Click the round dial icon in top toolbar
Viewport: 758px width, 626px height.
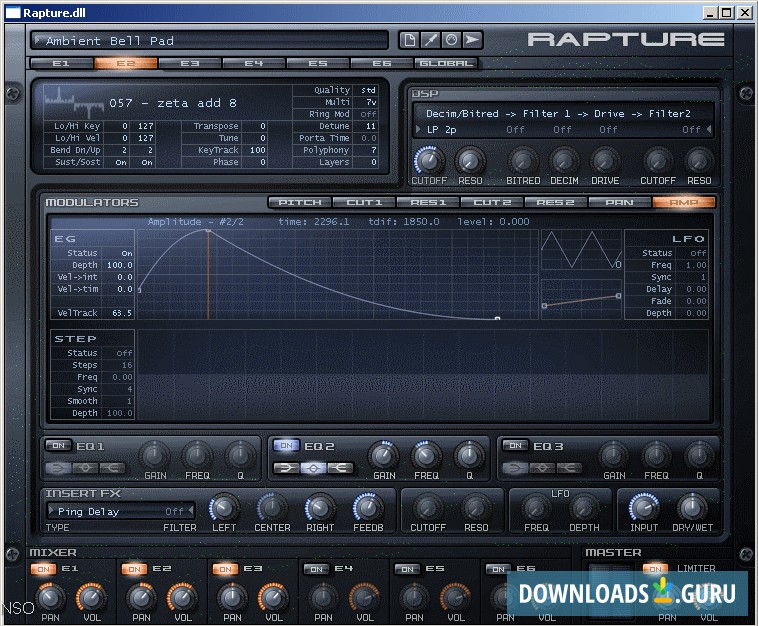click(x=451, y=40)
